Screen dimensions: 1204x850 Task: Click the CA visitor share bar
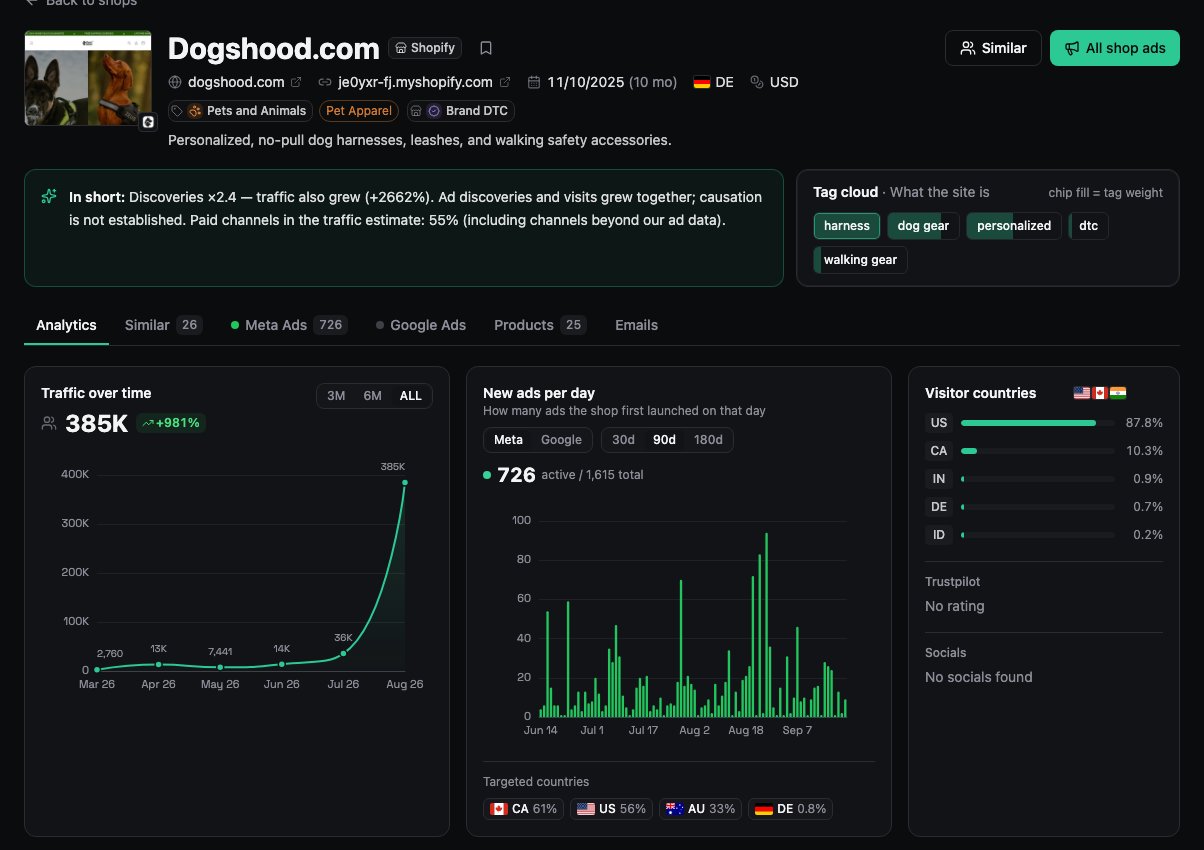coord(1037,451)
